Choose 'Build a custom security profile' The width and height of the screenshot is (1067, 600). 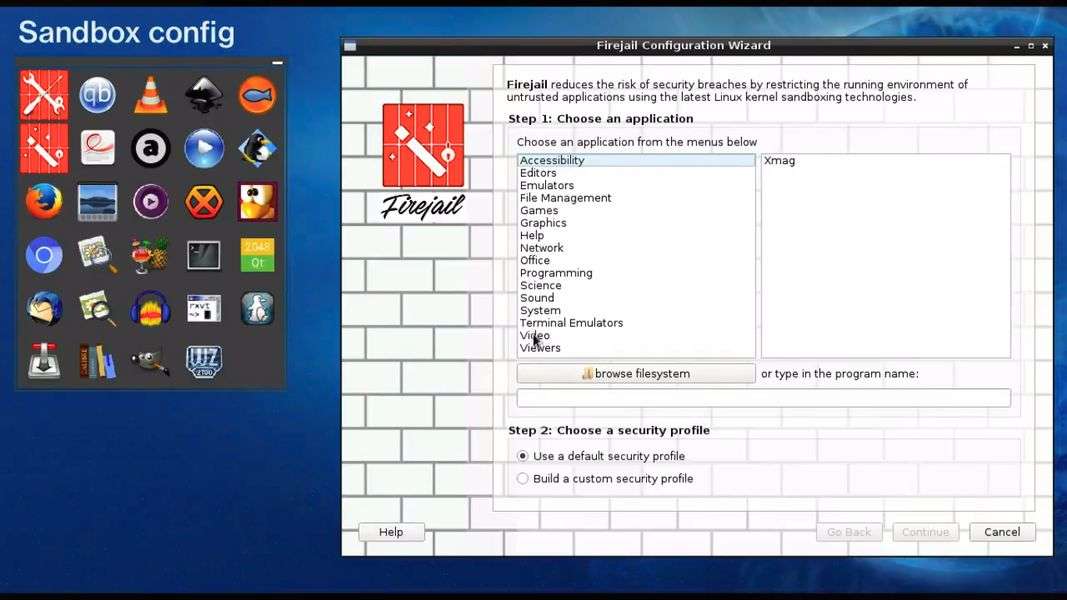523,479
